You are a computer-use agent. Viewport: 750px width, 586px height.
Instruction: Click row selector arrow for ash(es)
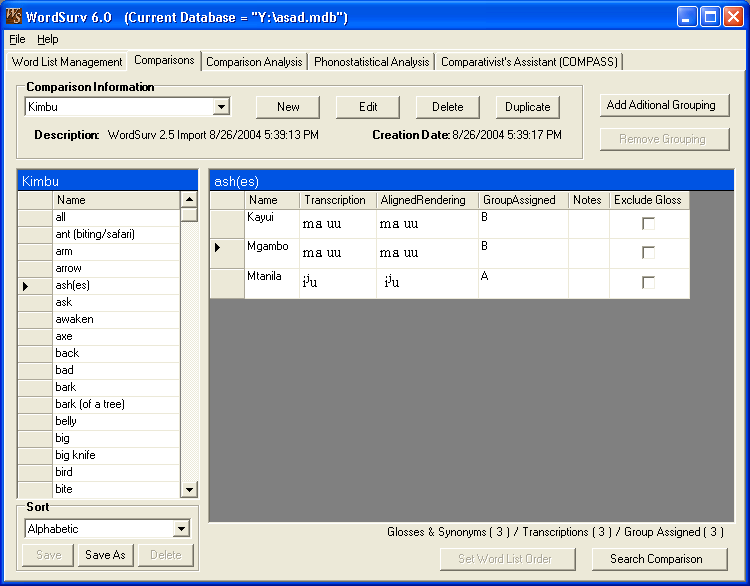[35, 286]
